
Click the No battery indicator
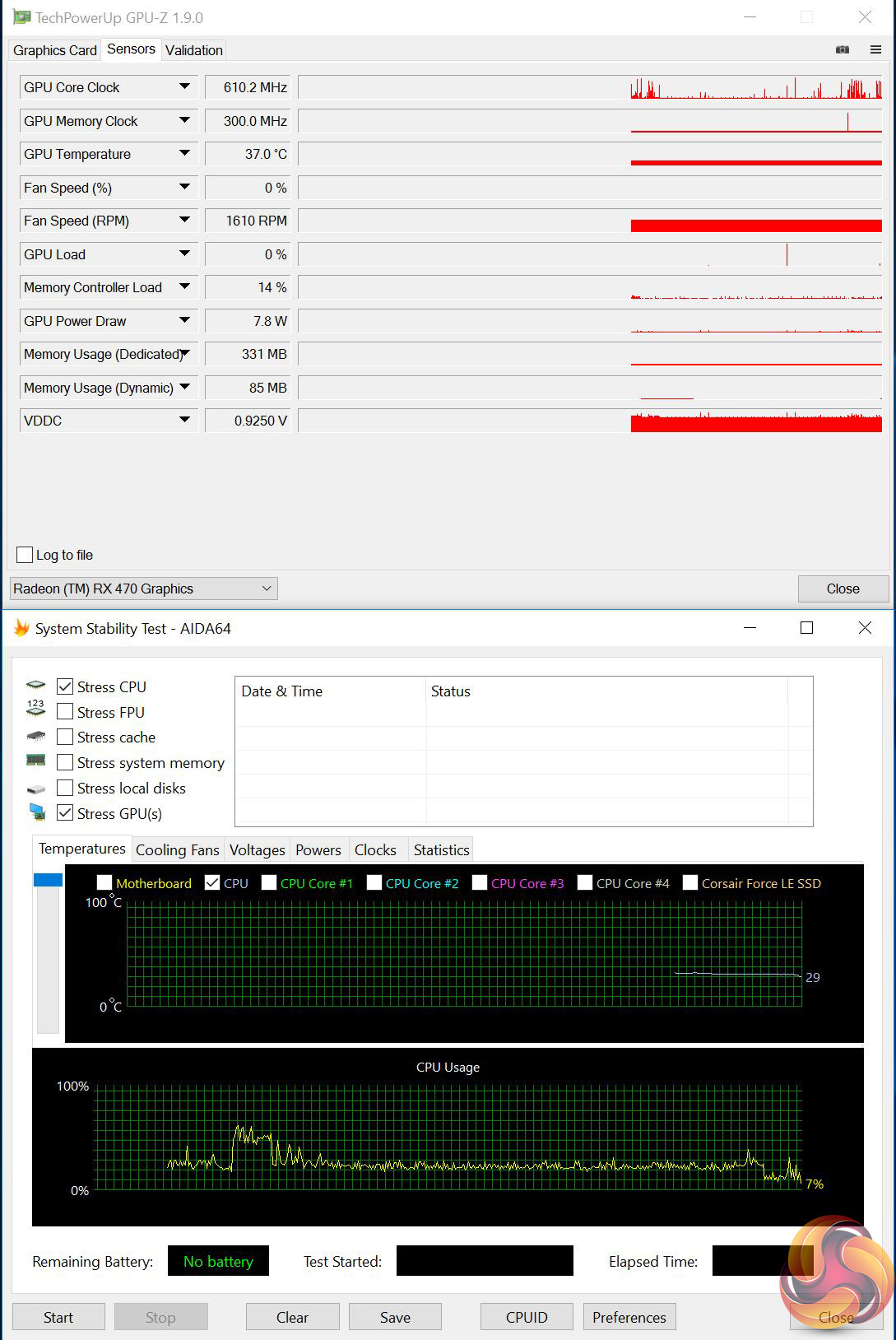point(218,1261)
